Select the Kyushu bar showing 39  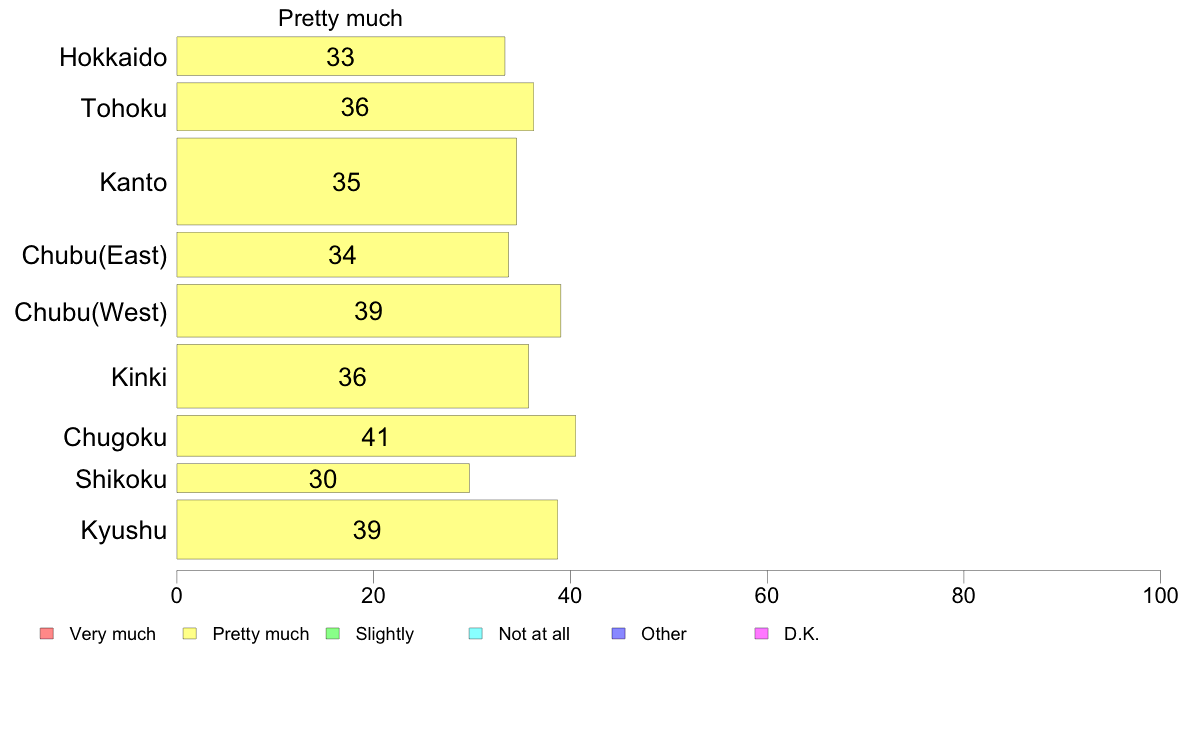[367, 529]
